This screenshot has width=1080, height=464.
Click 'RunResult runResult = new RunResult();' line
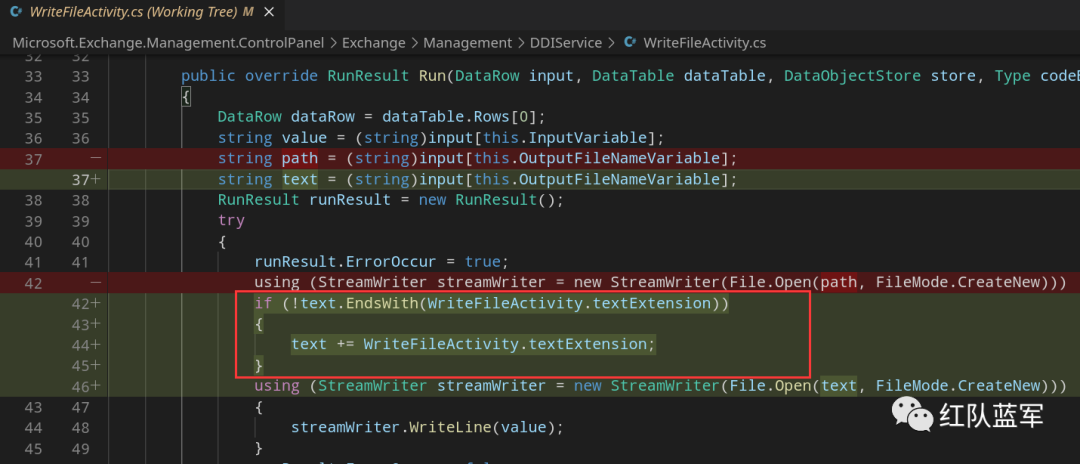point(391,200)
